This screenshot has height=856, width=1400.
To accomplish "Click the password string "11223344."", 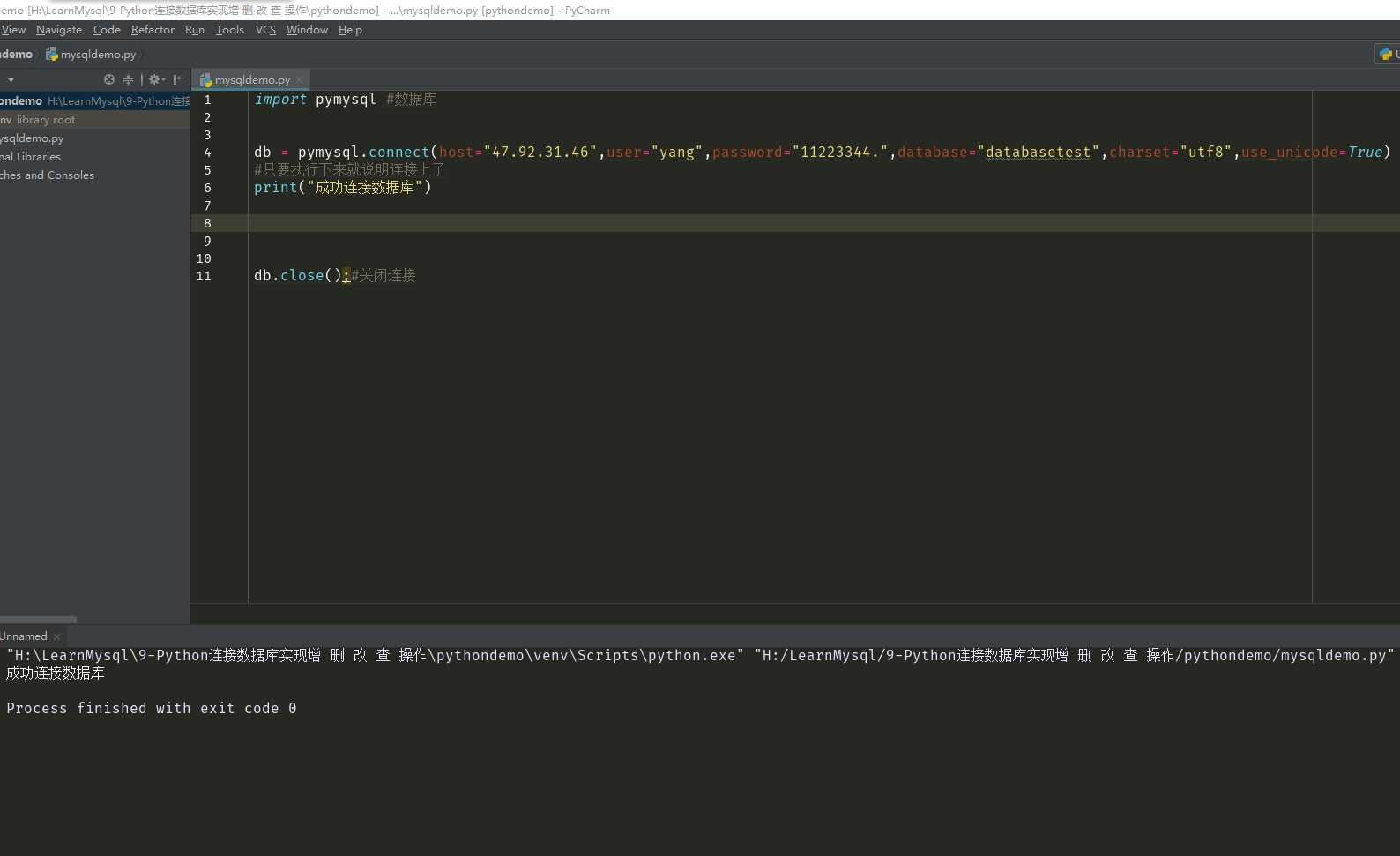I will 840,153.
